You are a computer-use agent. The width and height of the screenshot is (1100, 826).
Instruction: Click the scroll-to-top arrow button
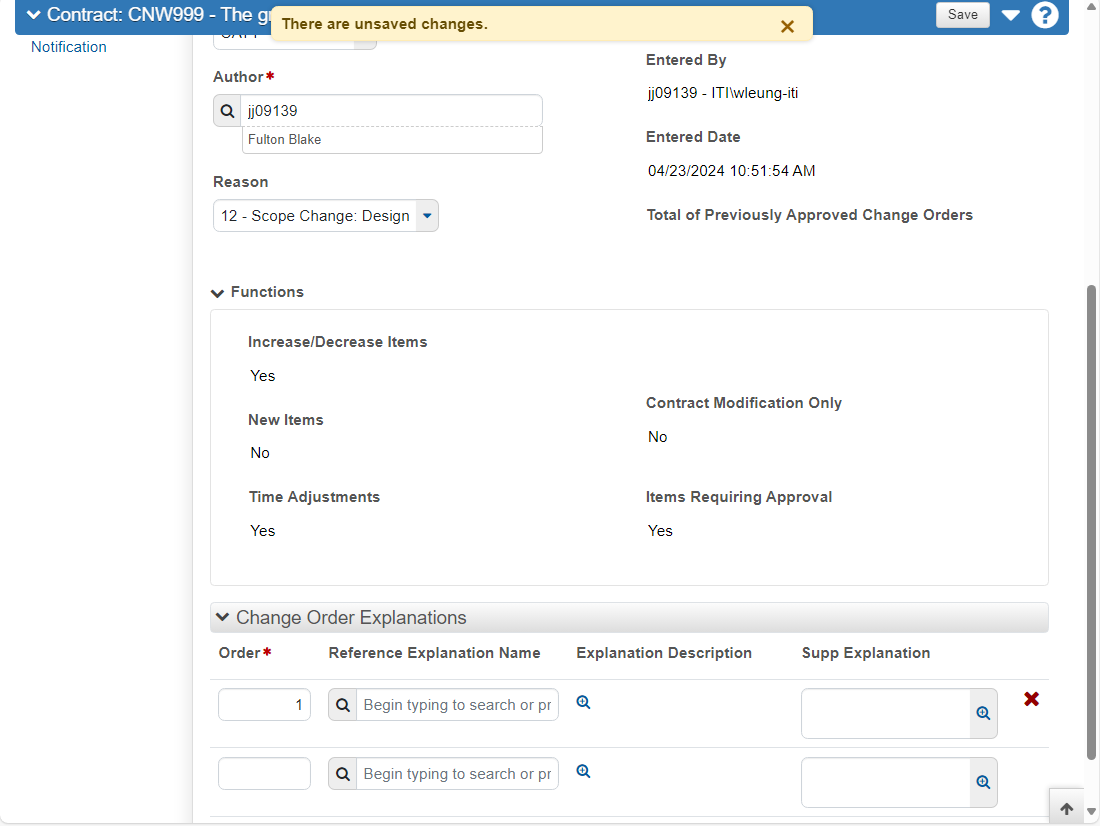tap(1066, 808)
